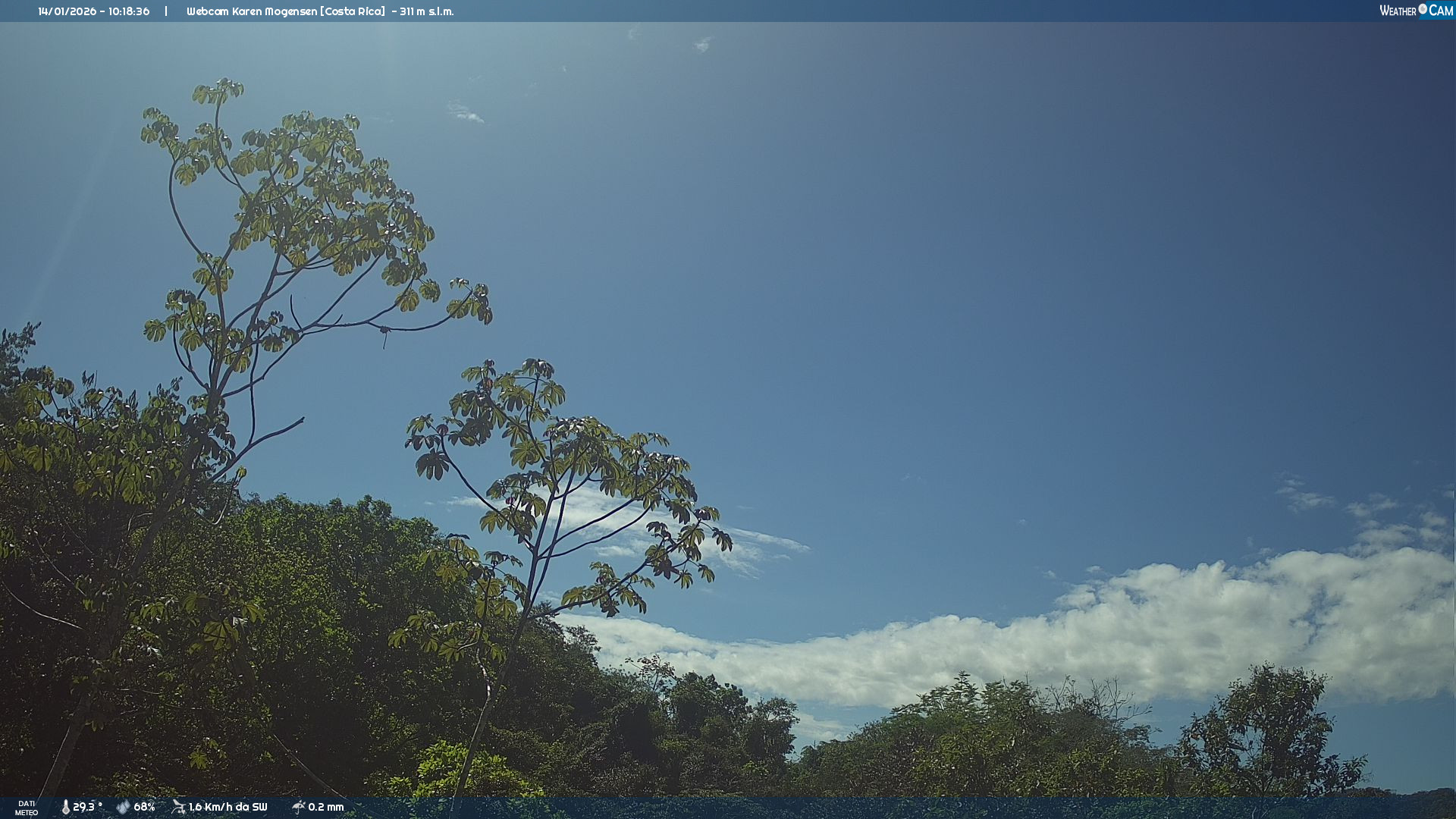Click the vertical separator in the header
Image resolution: width=1456 pixels, height=819 pixels.
tap(166, 11)
